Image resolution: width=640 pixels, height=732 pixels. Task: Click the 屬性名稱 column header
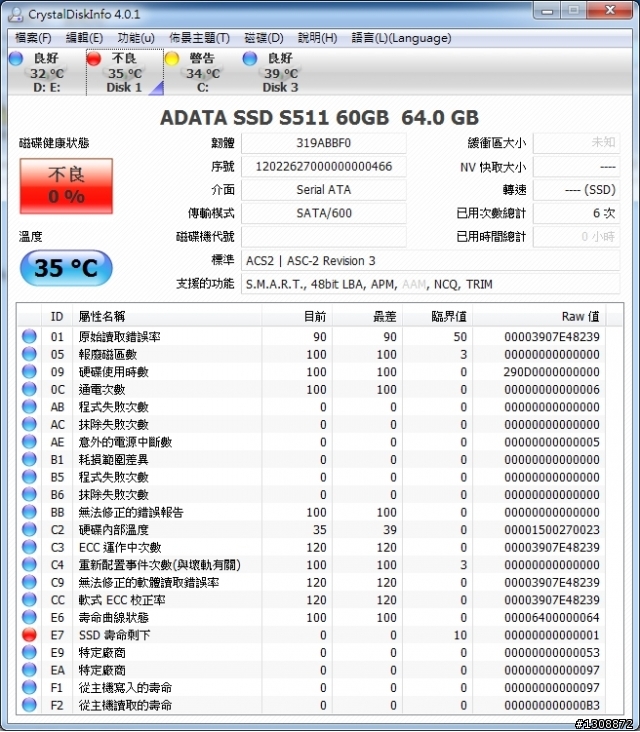click(x=167, y=317)
